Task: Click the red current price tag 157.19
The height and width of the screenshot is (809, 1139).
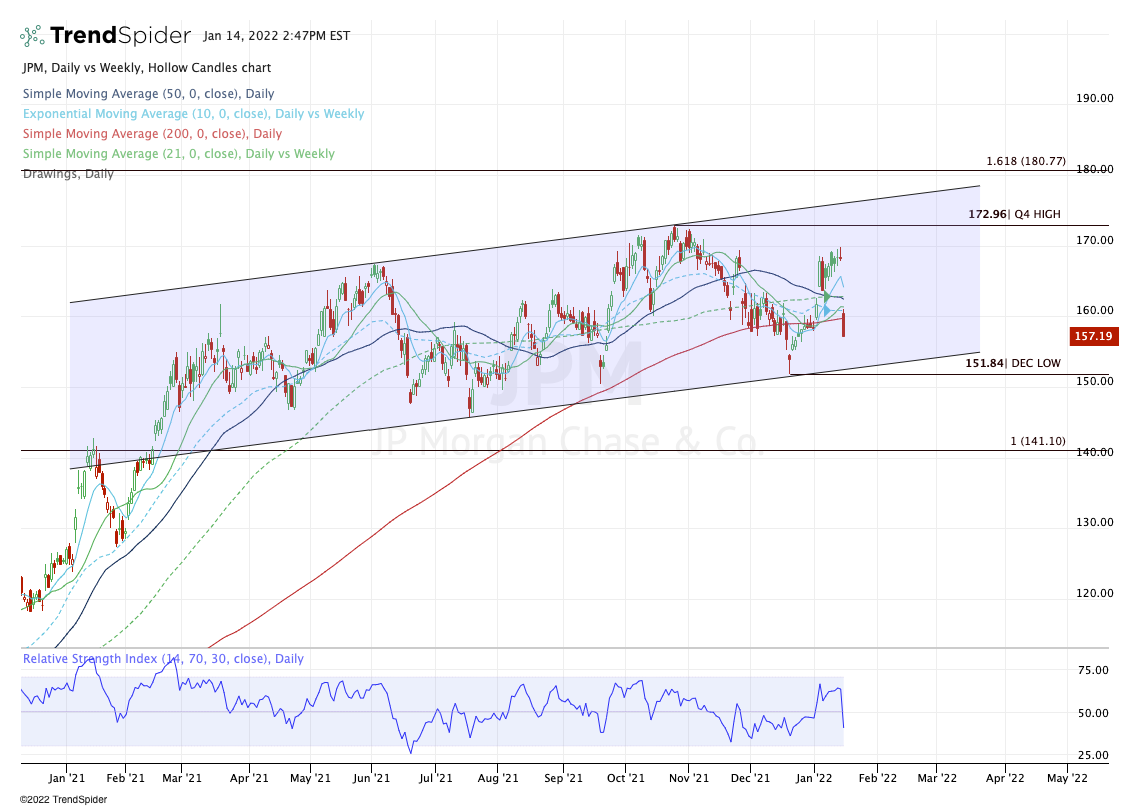Action: click(x=1094, y=336)
